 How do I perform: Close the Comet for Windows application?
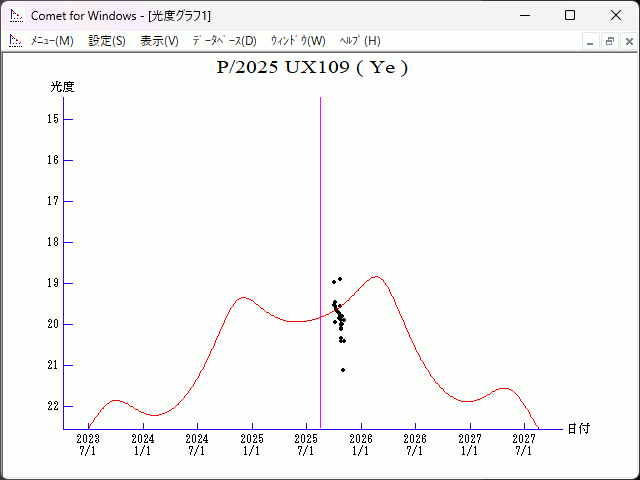click(x=616, y=15)
